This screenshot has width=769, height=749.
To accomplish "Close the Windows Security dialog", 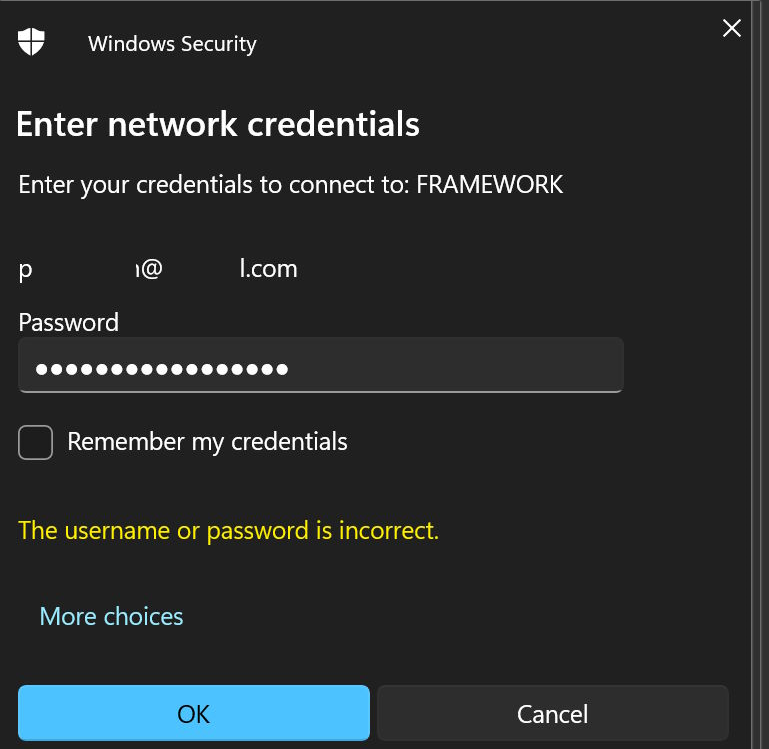I will point(732,28).
